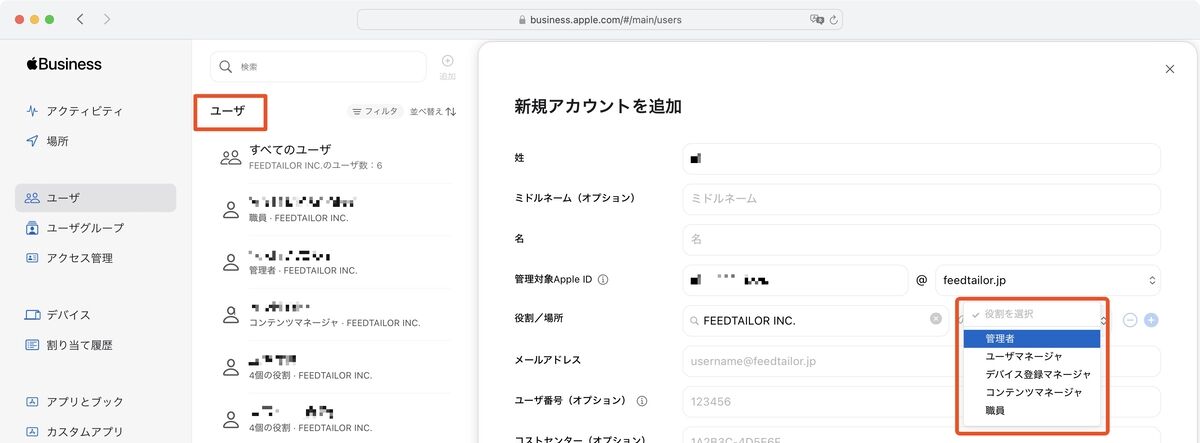Clear the FEEDTAILOR INC. location field
The image size is (1200, 443).
(935, 320)
